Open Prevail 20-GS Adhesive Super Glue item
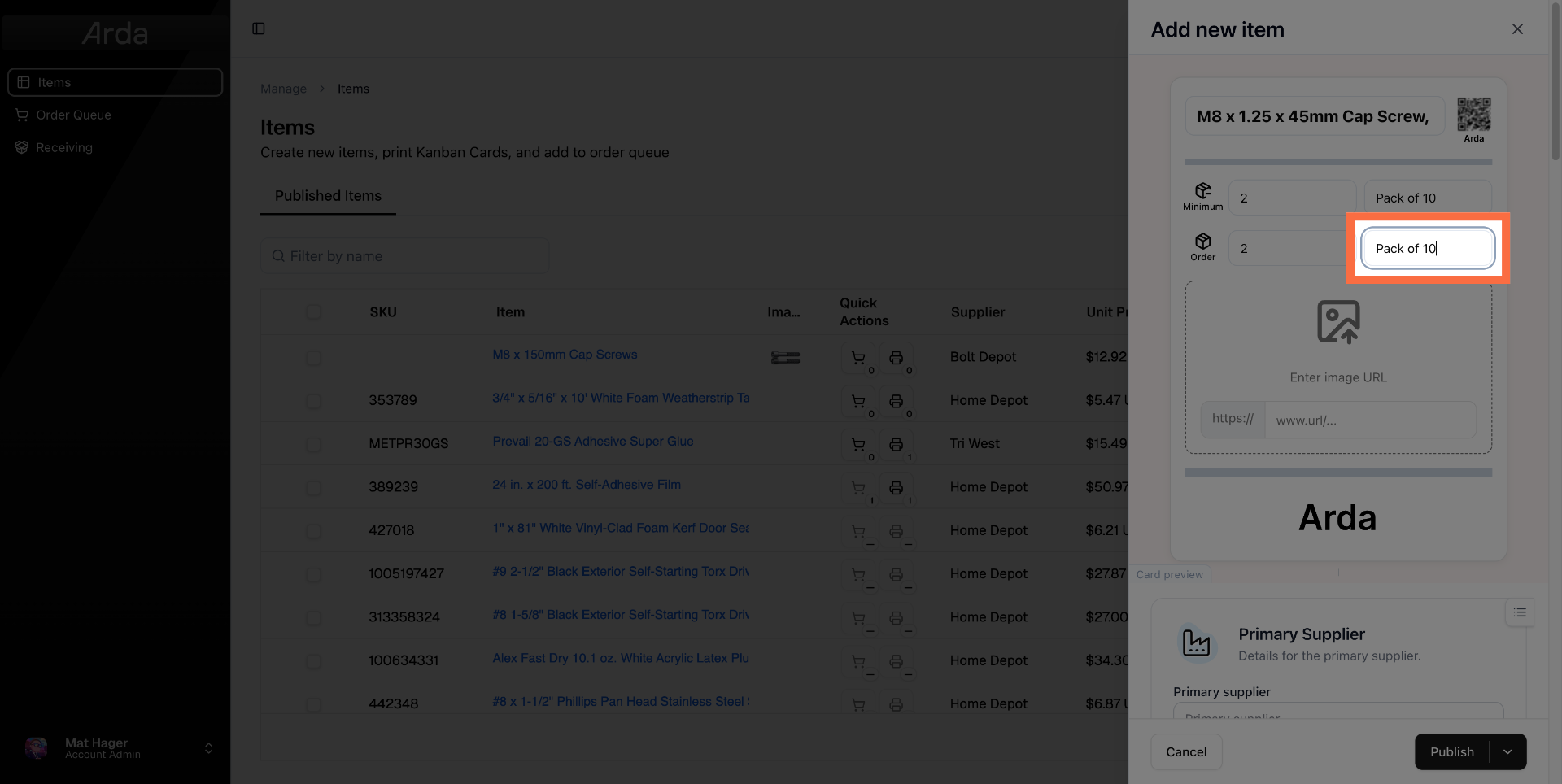The width and height of the screenshot is (1562, 784). pos(593,441)
